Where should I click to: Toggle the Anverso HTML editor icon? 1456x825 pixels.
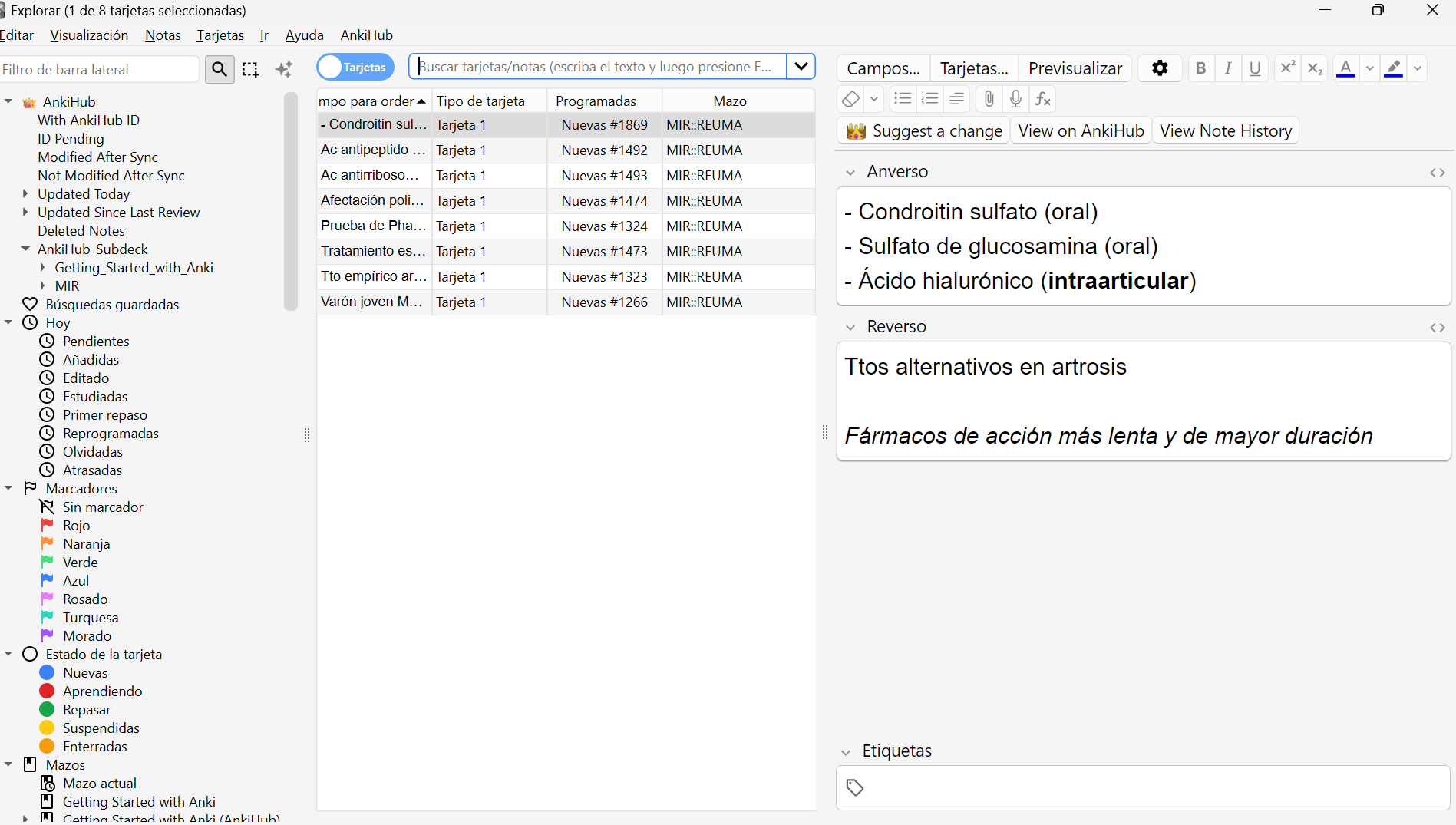coord(1437,172)
